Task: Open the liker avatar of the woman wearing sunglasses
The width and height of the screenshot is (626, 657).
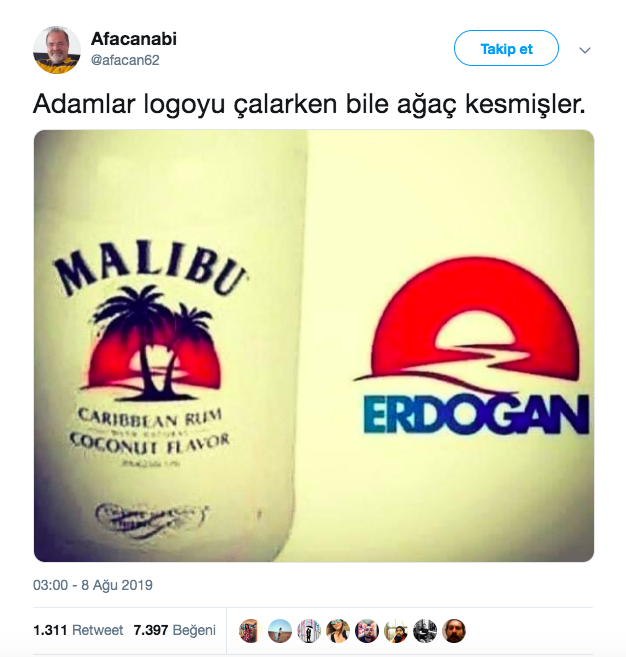Action: 338,631
